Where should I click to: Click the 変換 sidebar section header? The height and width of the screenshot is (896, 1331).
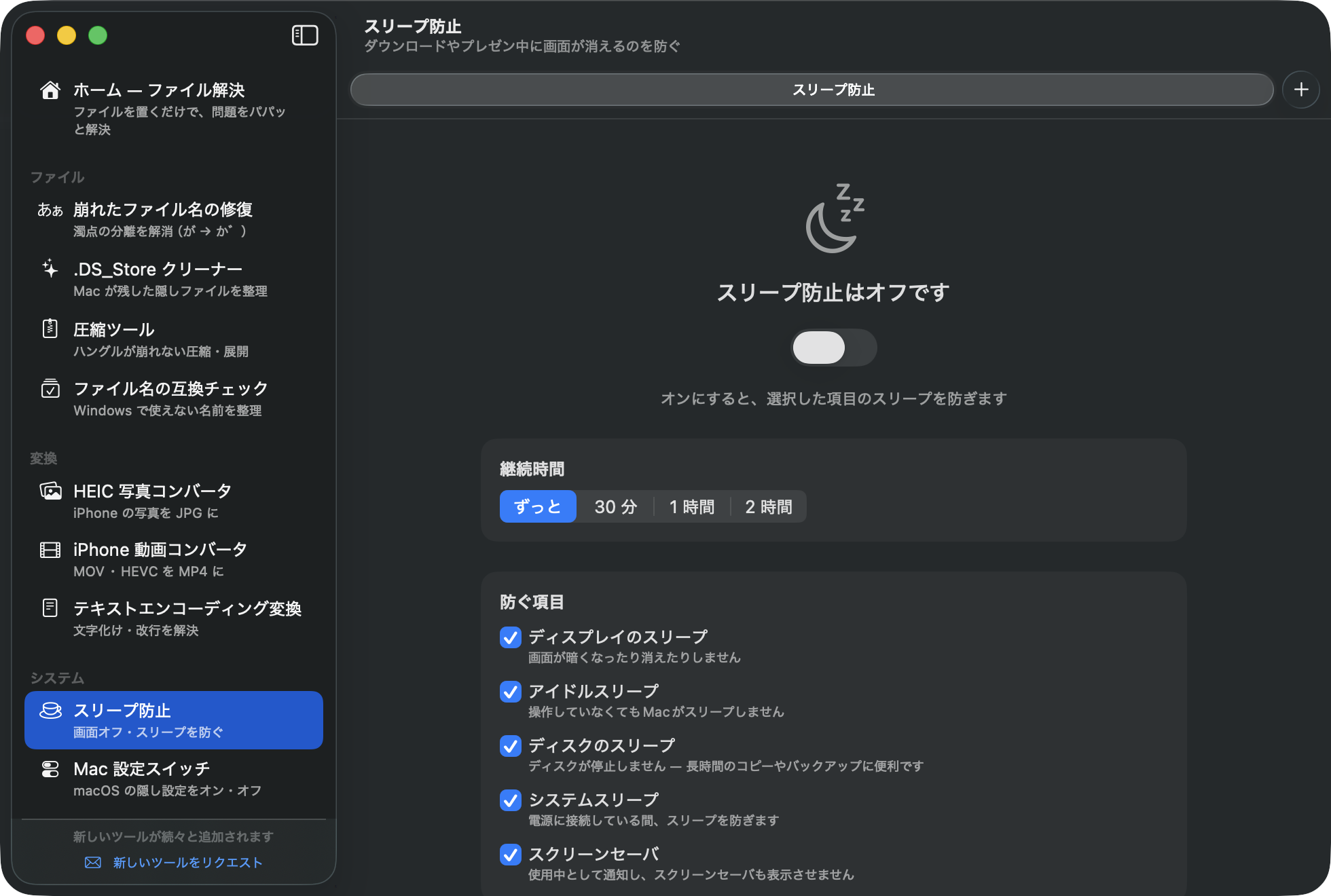(x=43, y=459)
